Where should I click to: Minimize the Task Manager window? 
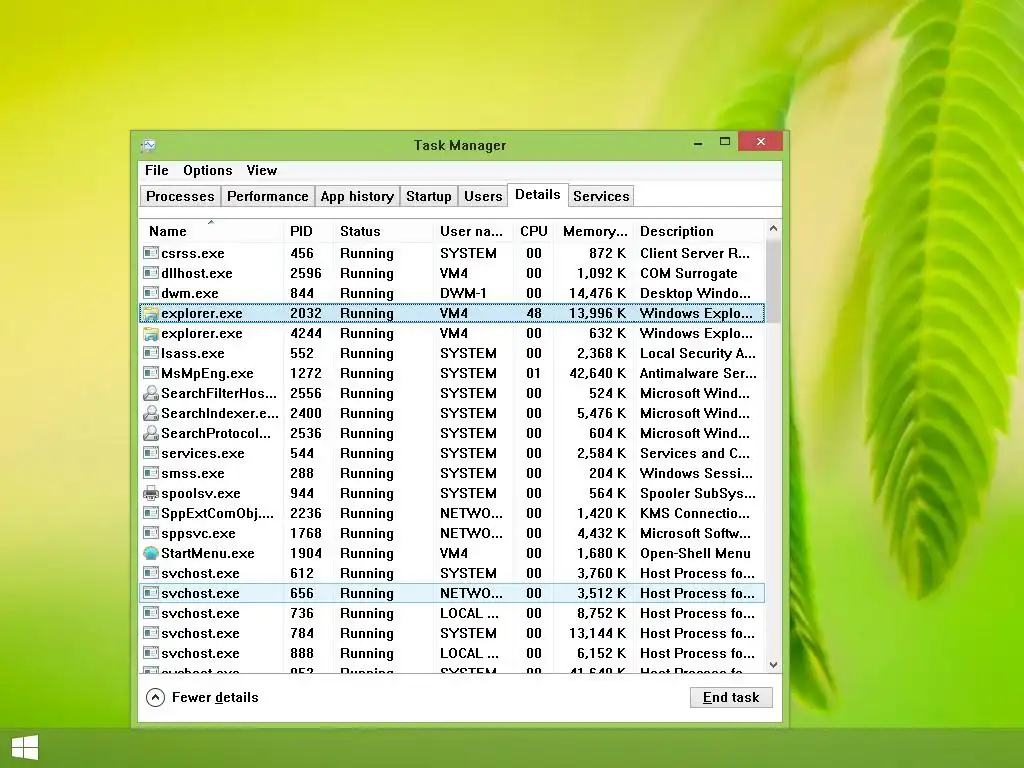click(698, 142)
